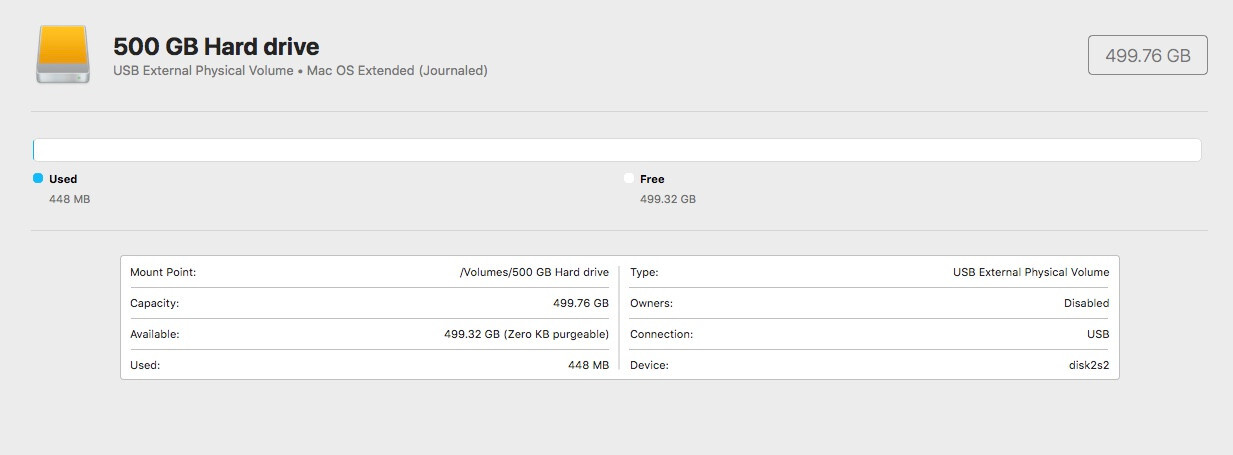Click the '448 MB' value under Used legend
This screenshot has height=455, width=1233.
[x=70, y=199]
